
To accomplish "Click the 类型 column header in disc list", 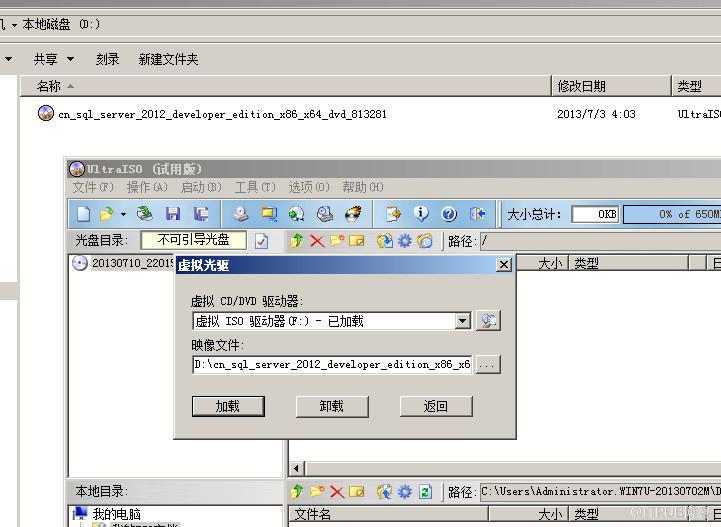I will click(x=628, y=263).
